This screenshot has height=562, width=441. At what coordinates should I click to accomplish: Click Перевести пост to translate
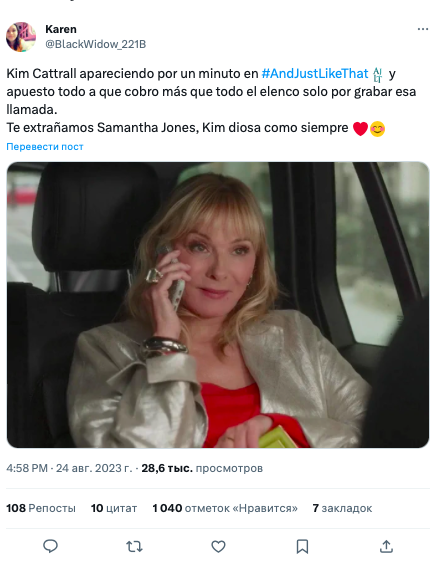point(45,147)
